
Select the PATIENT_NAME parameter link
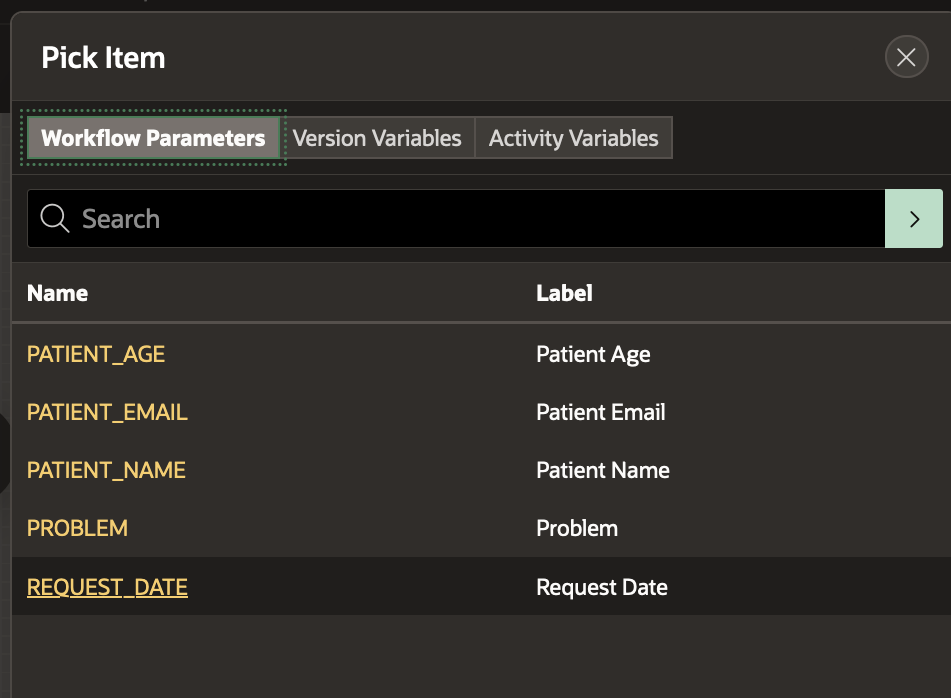pos(106,470)
